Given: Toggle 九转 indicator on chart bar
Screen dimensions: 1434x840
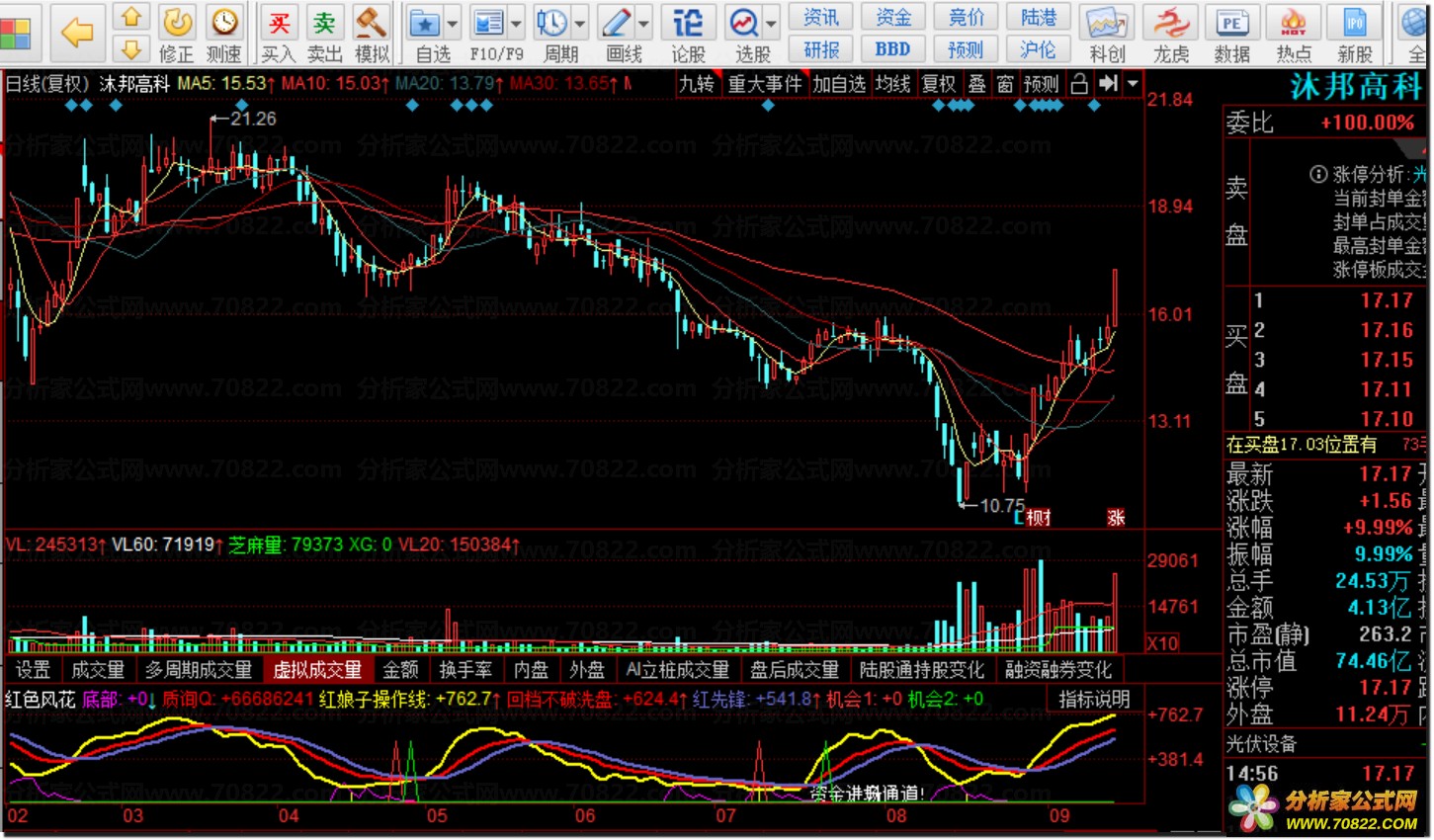Looking at the screenshot, I should [697, 84].
